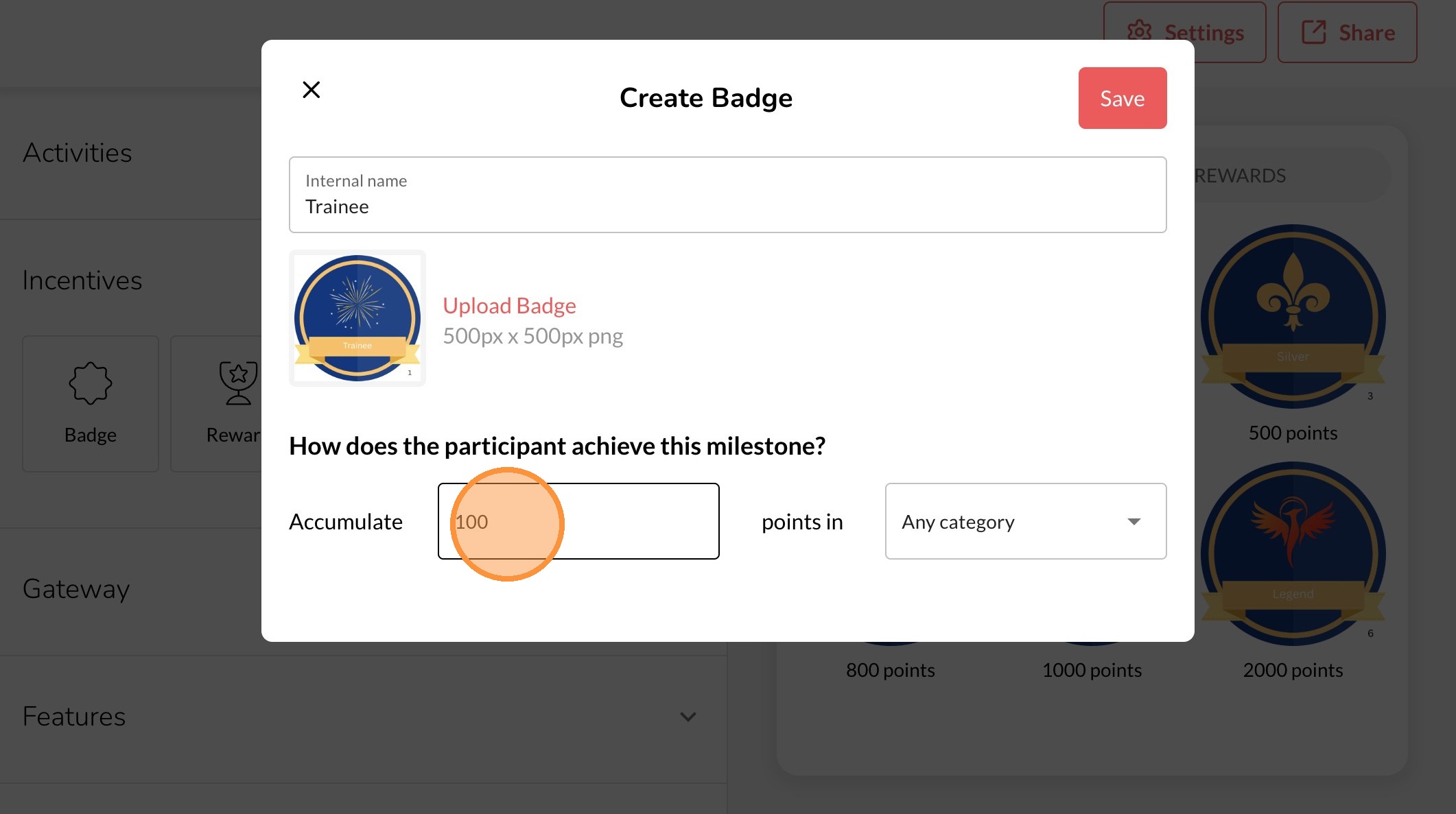Open Settings with the gear icon
Image resolution: width=1456 pixels, height=814 pixels.
[1140, 32]
